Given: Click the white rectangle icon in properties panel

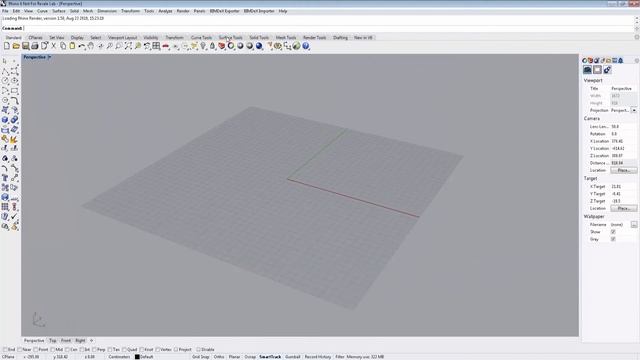Looking at the screenshot, I should click(x=597, y=70).
